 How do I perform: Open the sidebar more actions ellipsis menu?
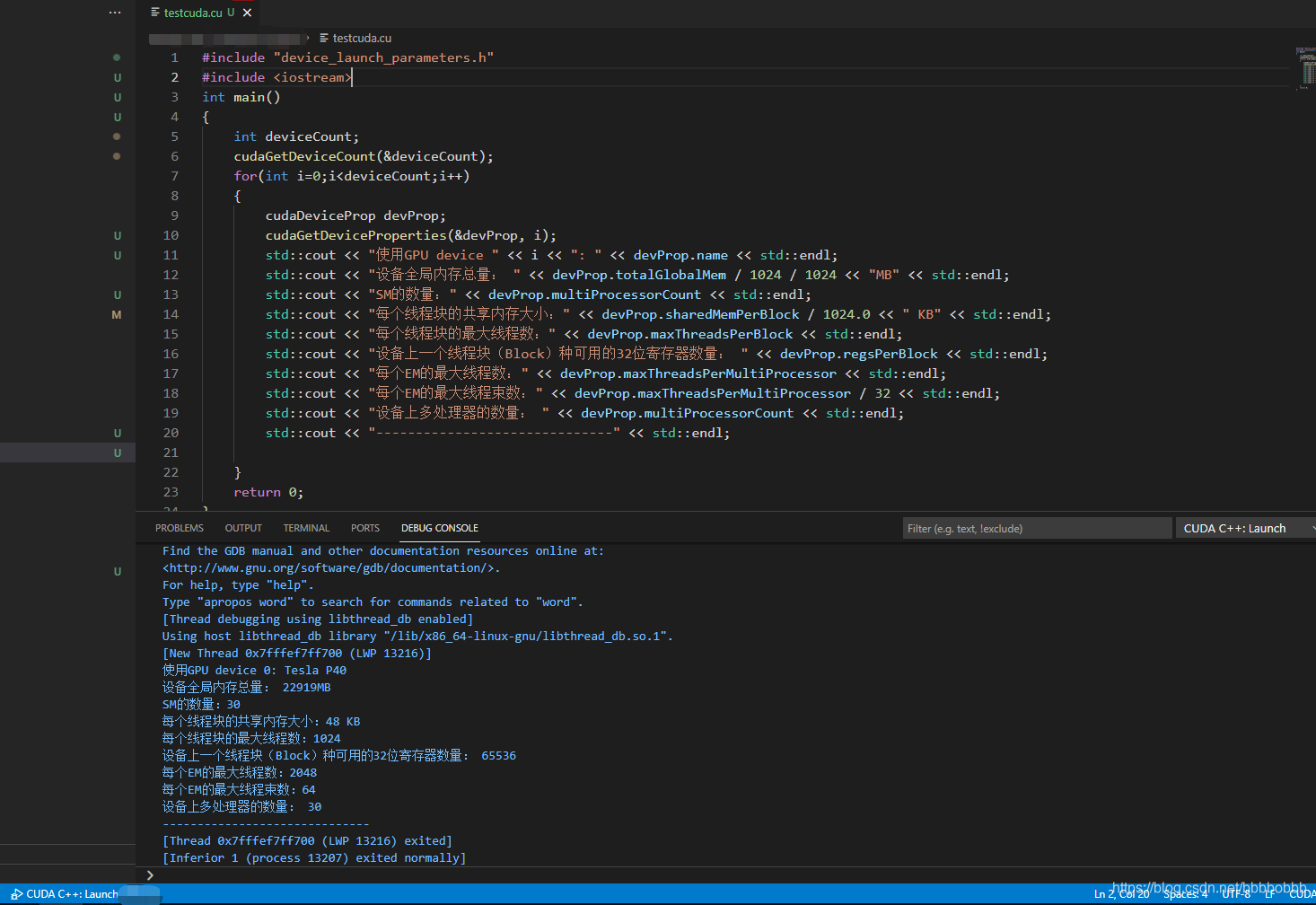[115, 13]
